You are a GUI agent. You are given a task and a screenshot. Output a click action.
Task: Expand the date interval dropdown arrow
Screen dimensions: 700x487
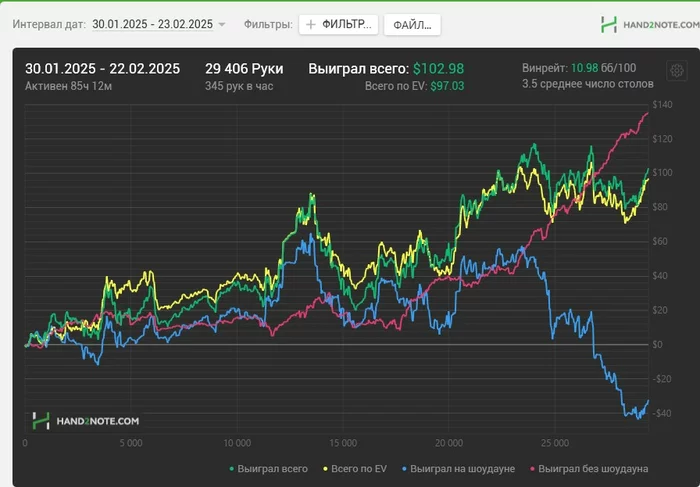click(222, 25)
